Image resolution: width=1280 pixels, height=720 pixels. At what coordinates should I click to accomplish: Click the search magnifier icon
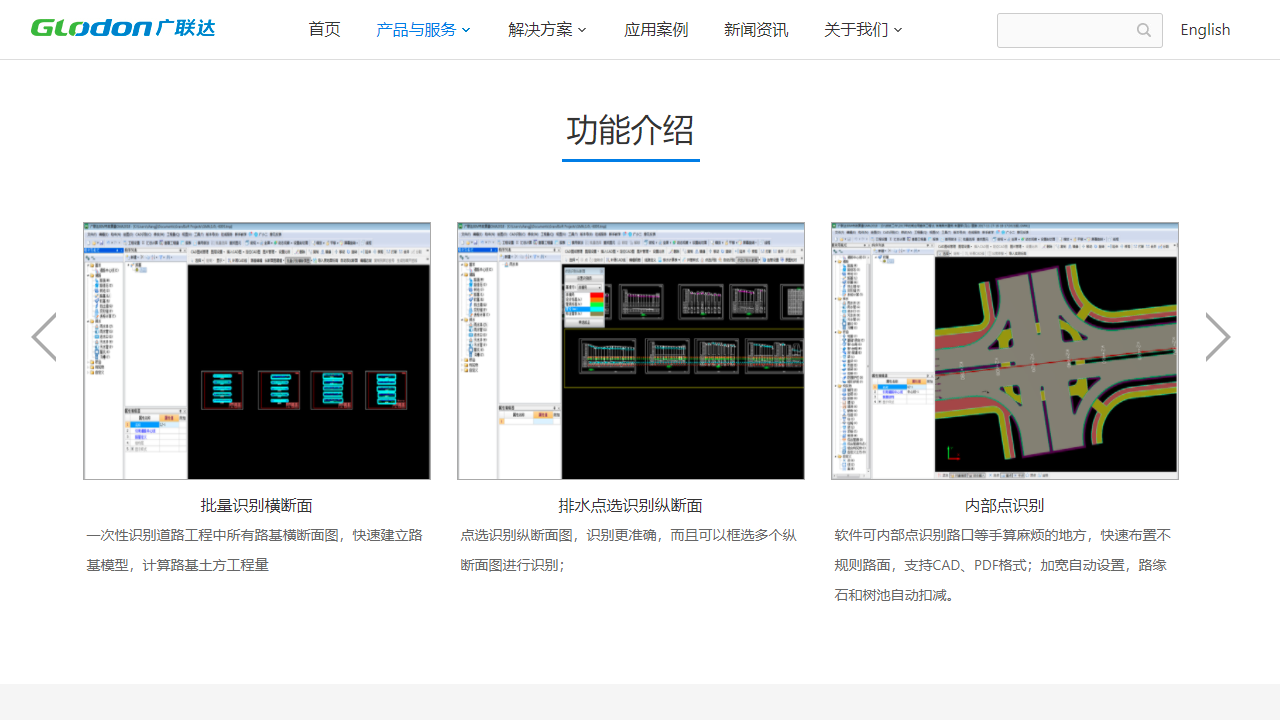(x=1144, y=30)
